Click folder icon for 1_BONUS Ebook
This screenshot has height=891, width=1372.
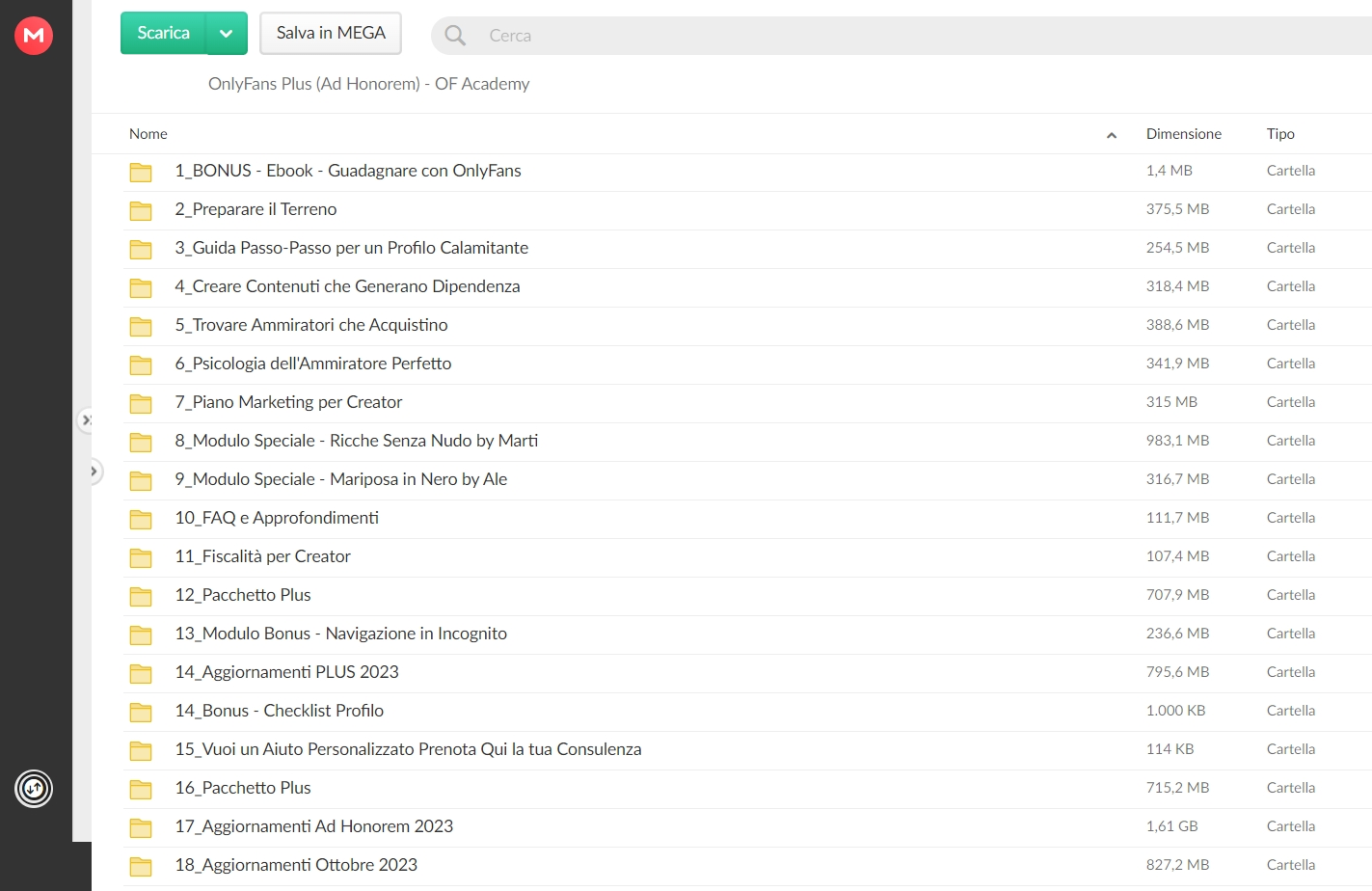(x=141, y=172)
